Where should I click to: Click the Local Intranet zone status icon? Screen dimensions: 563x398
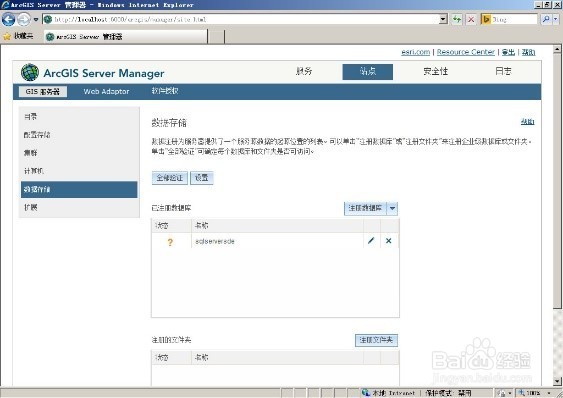366,393
